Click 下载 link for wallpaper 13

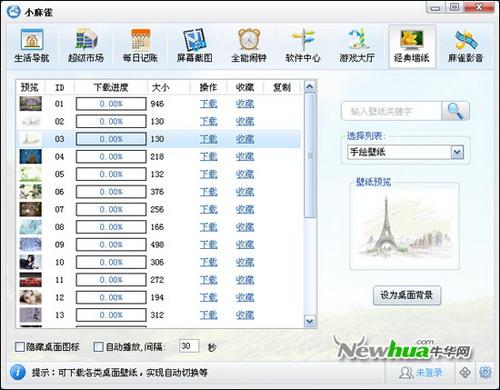pos(209,315)
